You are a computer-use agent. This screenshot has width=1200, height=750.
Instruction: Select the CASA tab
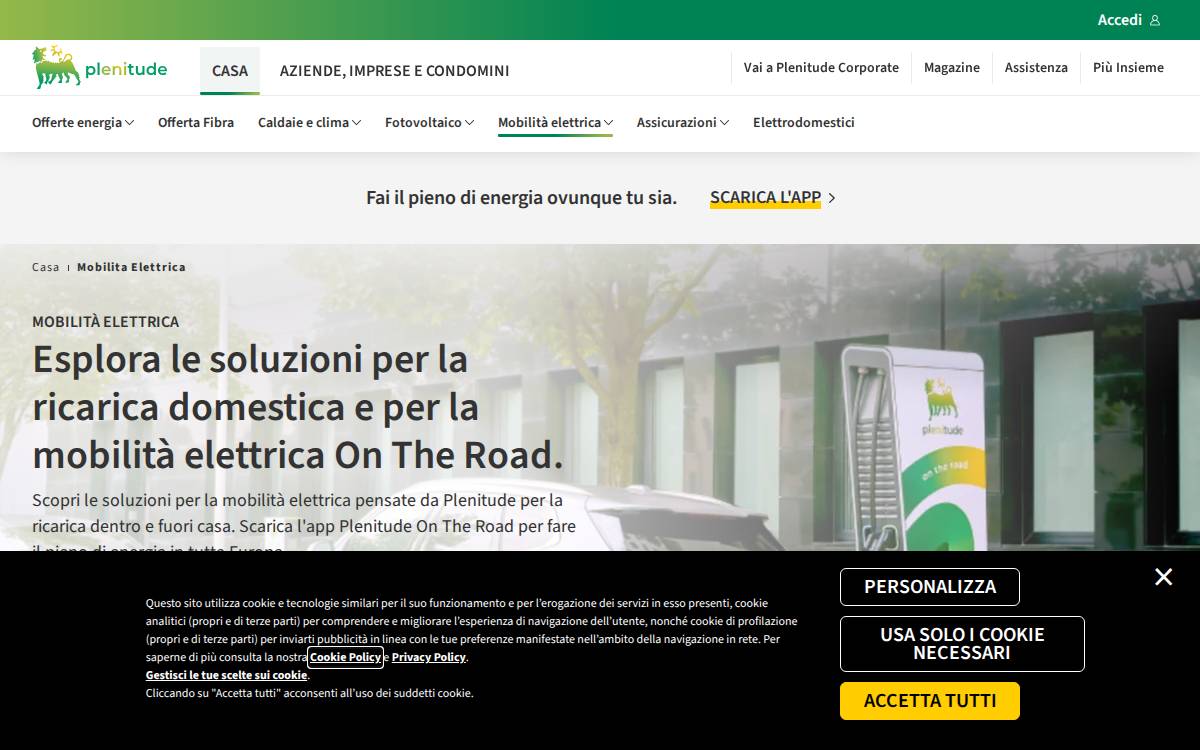tap(230, 71)
